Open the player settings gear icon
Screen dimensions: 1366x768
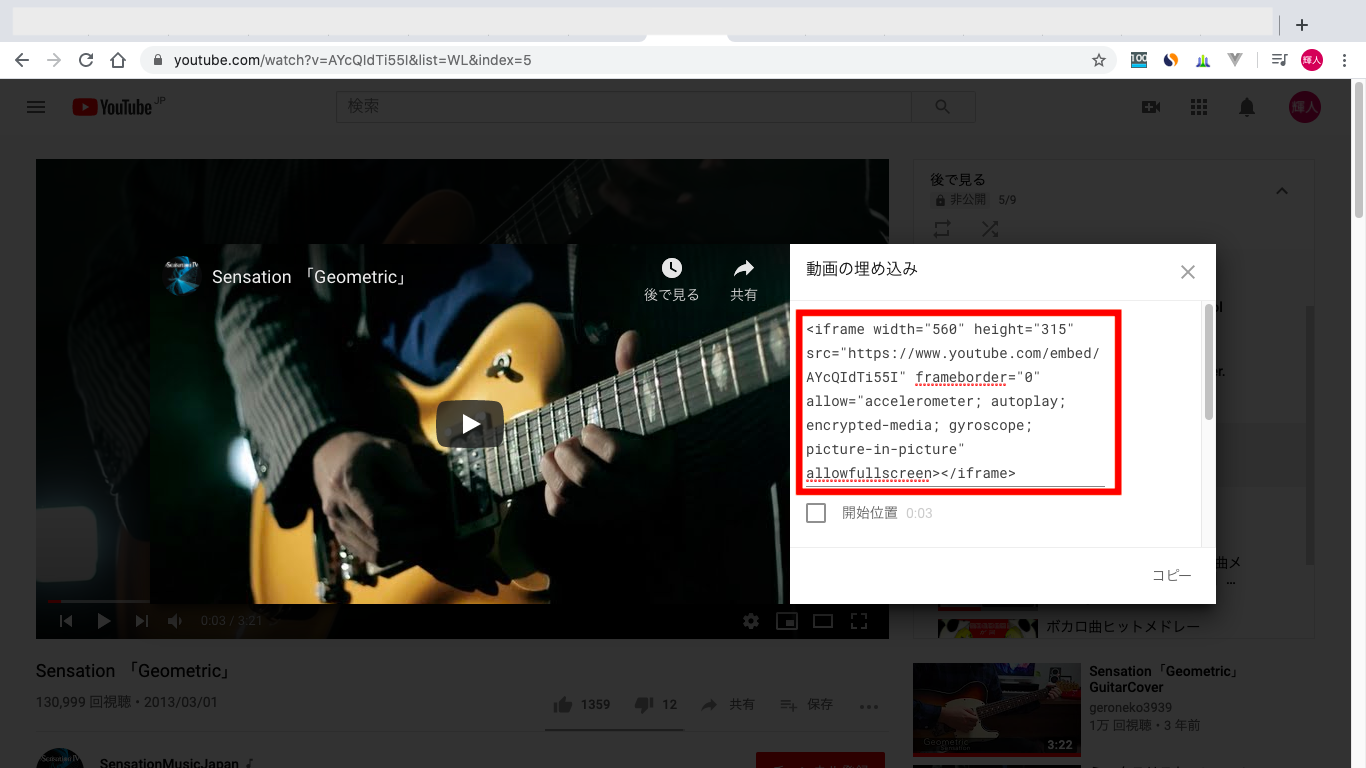pos(751,620)
